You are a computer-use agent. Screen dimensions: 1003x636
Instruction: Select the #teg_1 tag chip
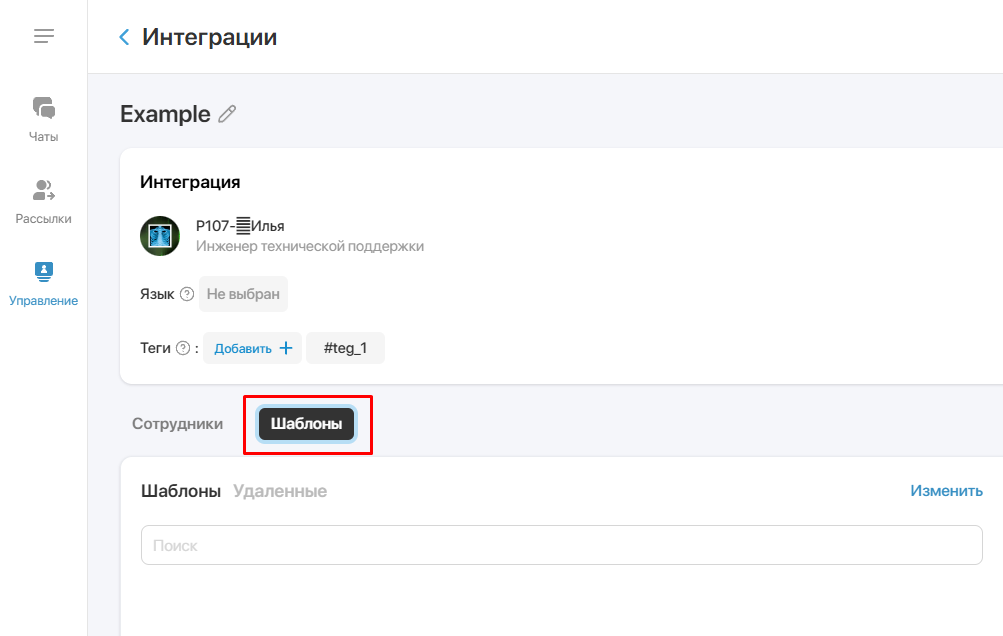345,348
